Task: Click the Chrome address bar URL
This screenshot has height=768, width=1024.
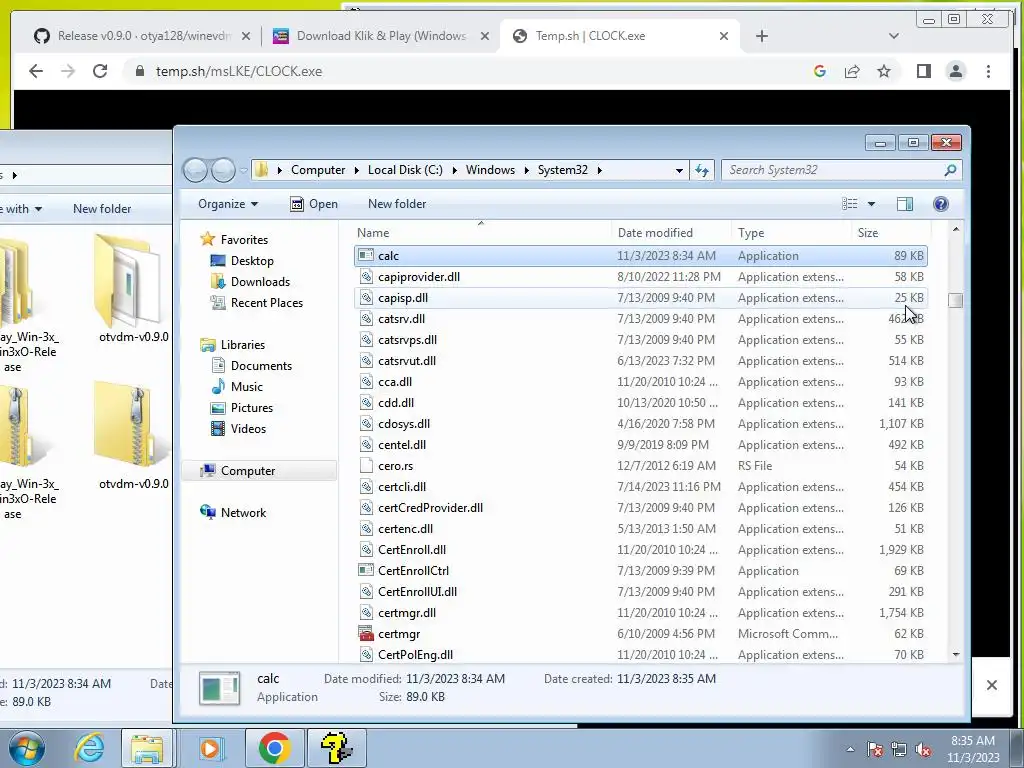Action: pos(239,71)
